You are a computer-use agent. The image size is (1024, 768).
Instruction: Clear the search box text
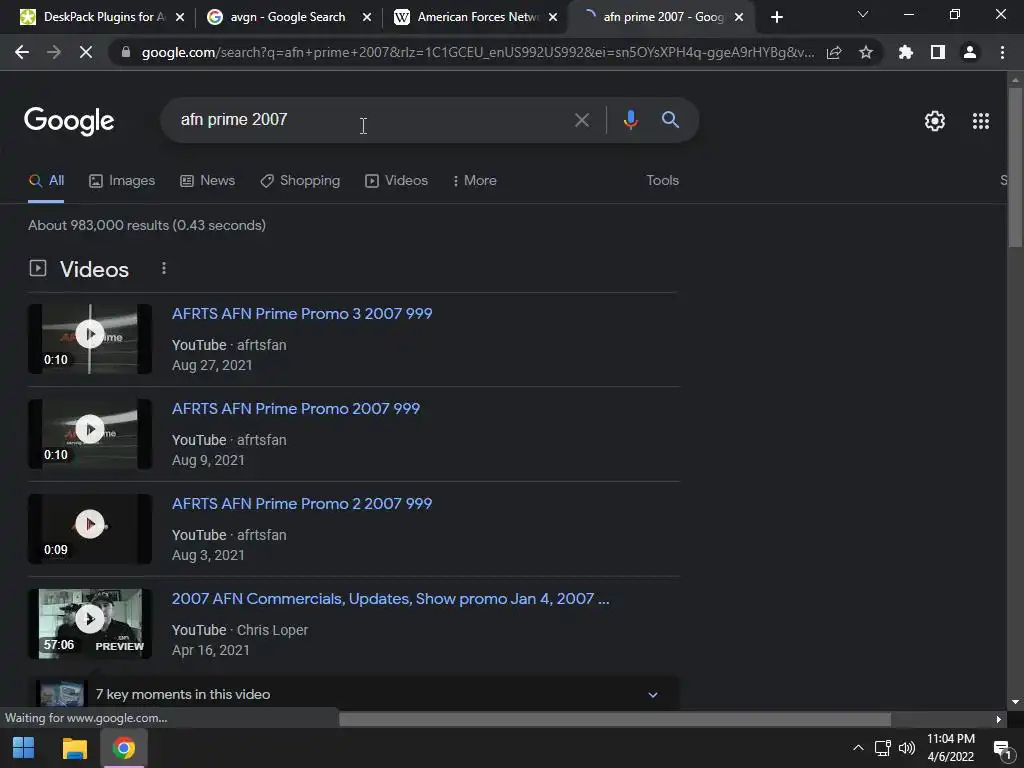581,120
